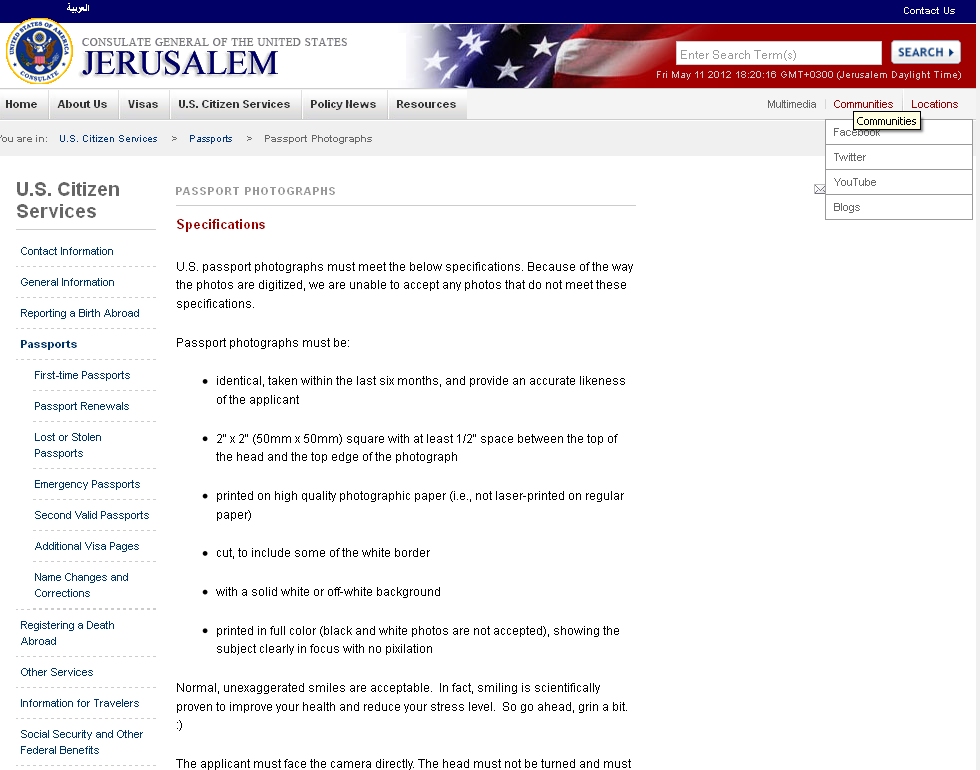Screen dimensions: 980x770
Task: Select Twitter from the Communities dropdown
Action: pyautogui.click(x=850, y=157)
